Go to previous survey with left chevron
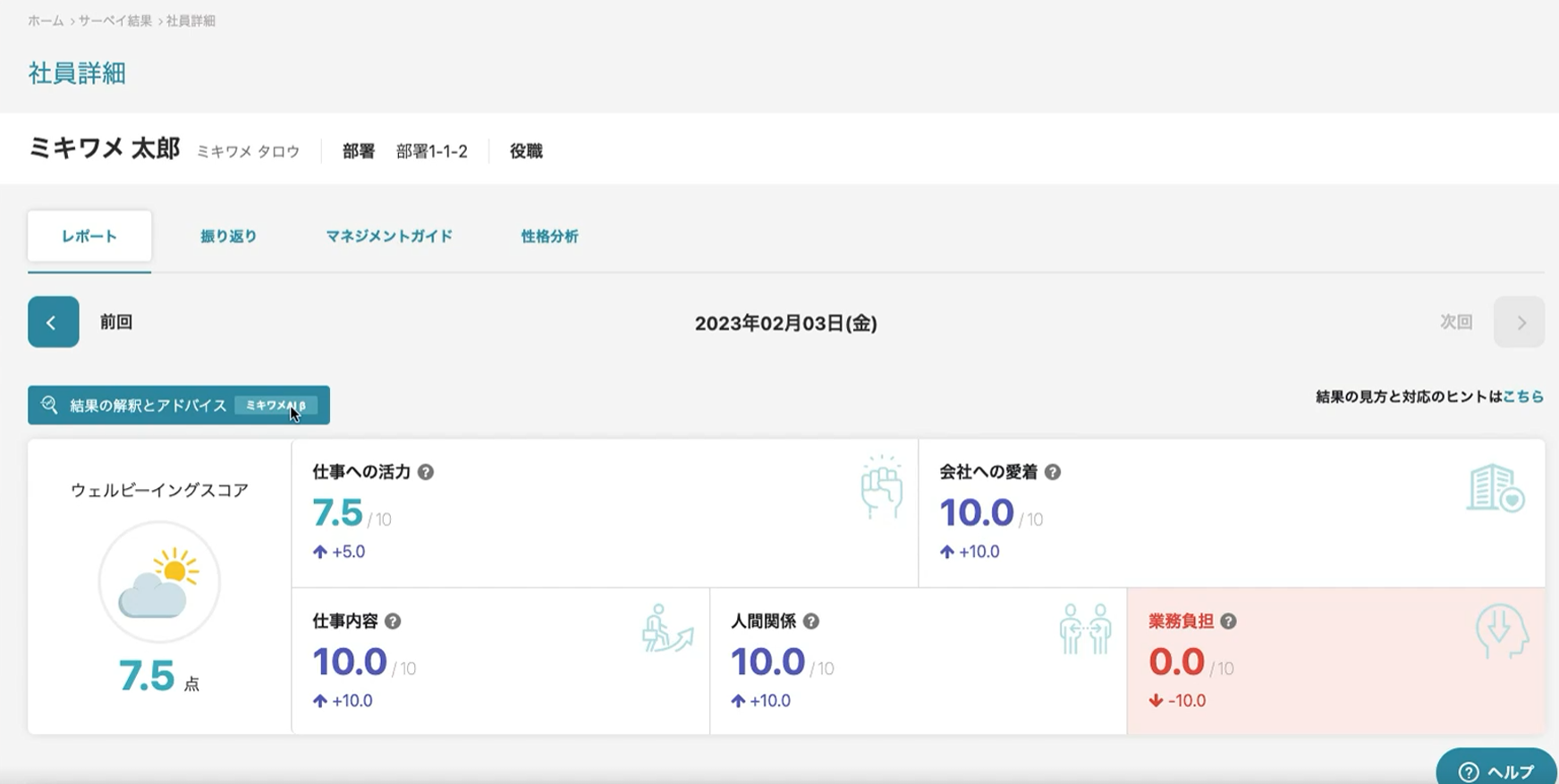The height and width of the screenshot is (784, 1559). click(x=54, y=322)
